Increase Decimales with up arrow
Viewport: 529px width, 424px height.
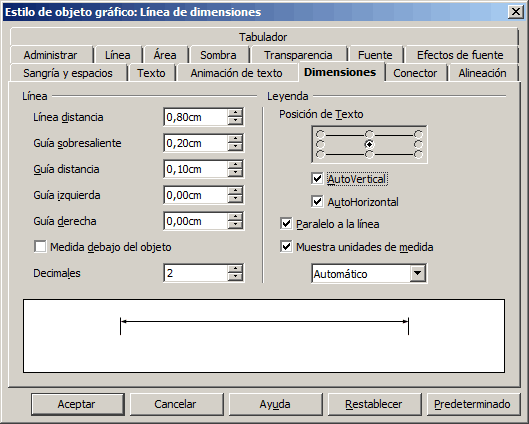235,269
